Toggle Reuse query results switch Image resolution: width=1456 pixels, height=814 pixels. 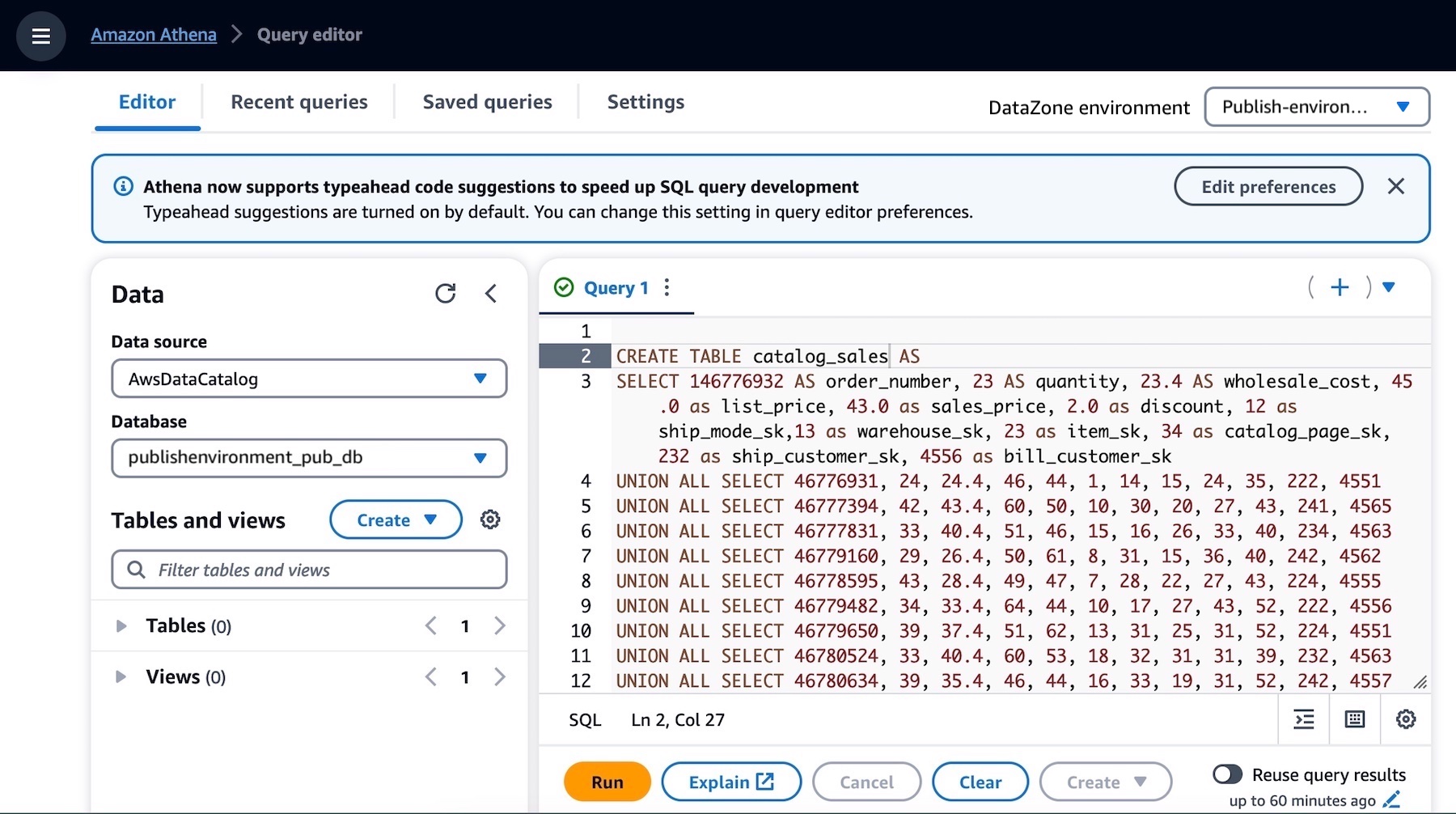pos(1227,774)
